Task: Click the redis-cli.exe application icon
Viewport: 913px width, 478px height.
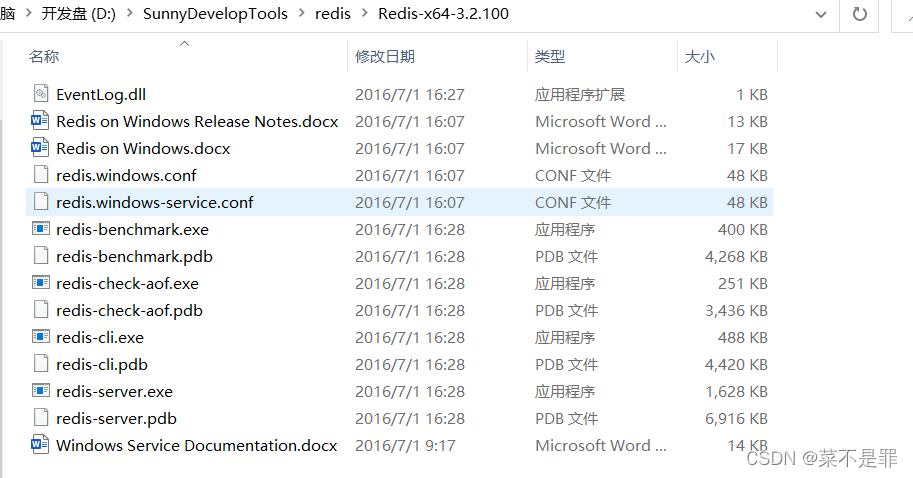Action: pos(41,337)
